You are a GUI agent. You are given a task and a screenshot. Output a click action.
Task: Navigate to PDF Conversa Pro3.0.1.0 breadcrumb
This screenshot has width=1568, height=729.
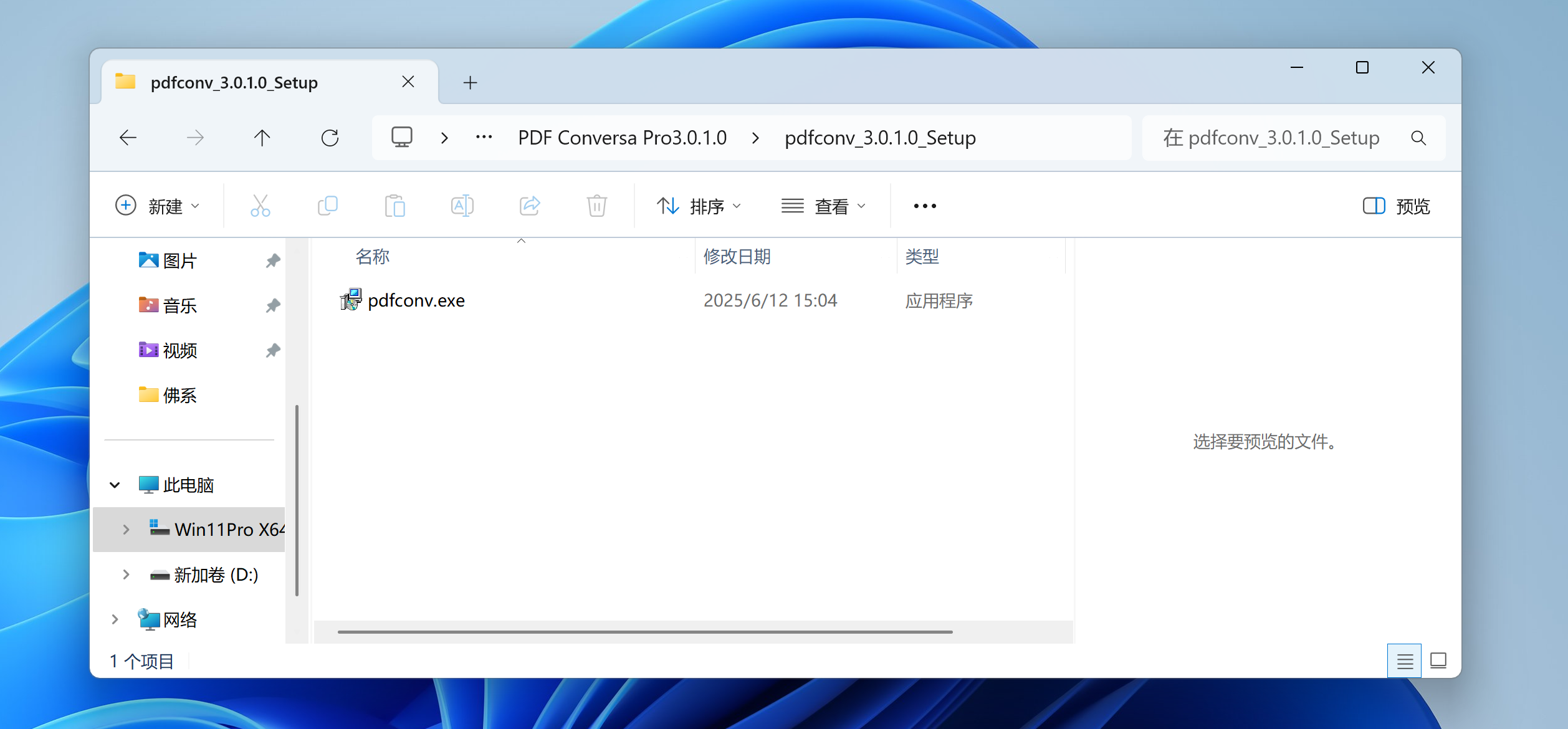(x=622, y=138)
